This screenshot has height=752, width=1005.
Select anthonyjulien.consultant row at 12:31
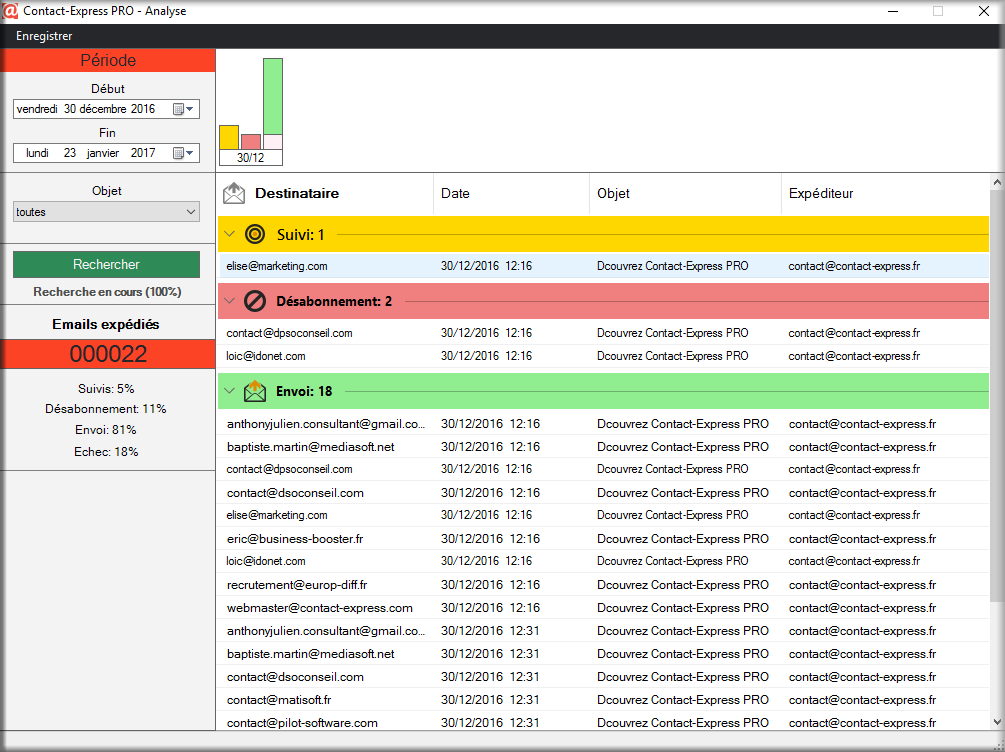(603, 631)
